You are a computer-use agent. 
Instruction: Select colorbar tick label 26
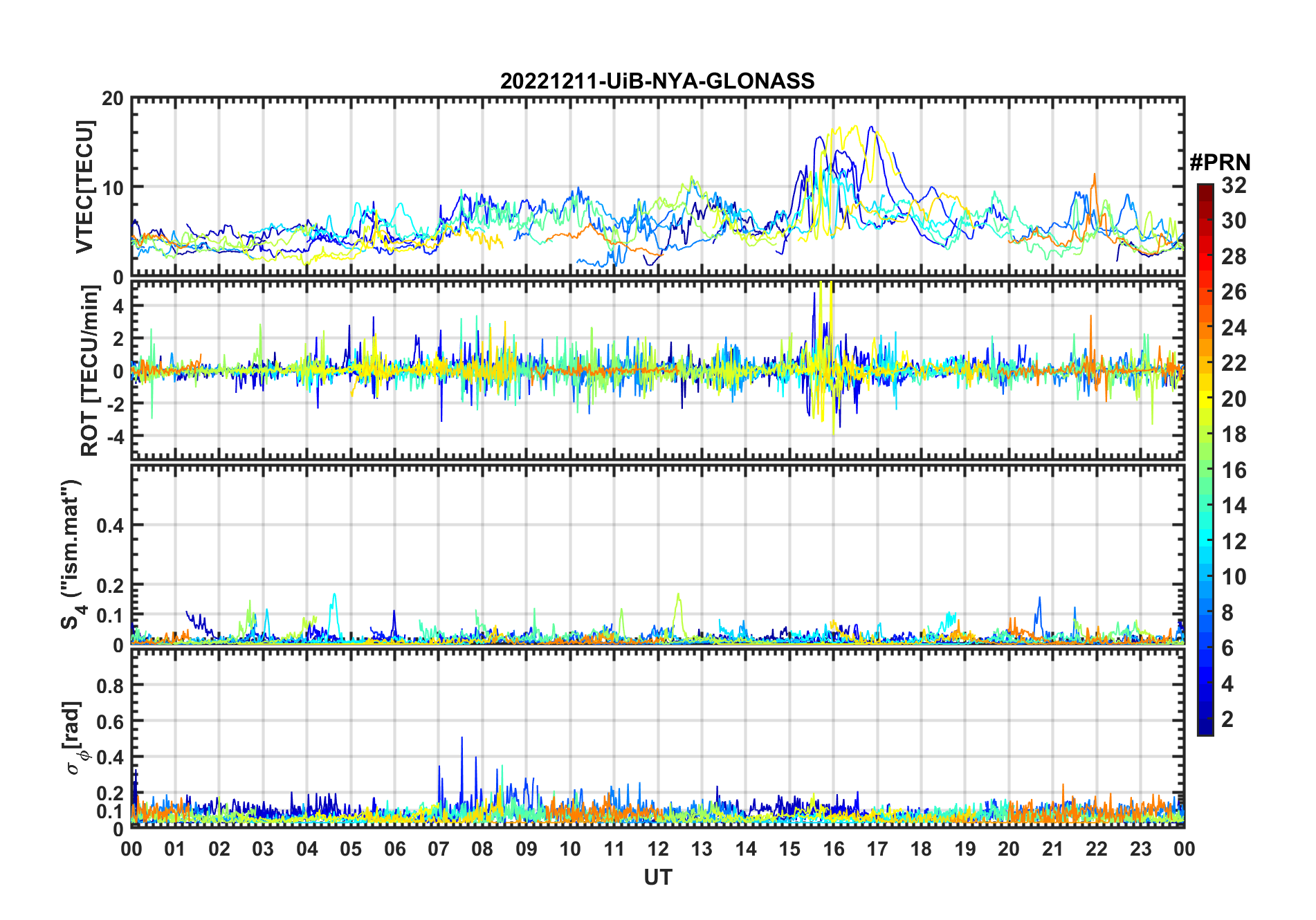pyautogui.click(x=1234, y=292)
